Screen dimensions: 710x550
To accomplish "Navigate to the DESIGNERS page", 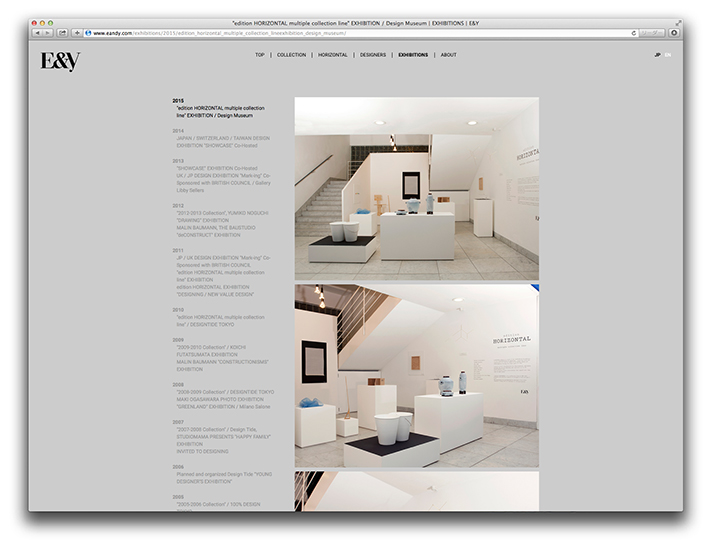I will [x=373, y=55].
